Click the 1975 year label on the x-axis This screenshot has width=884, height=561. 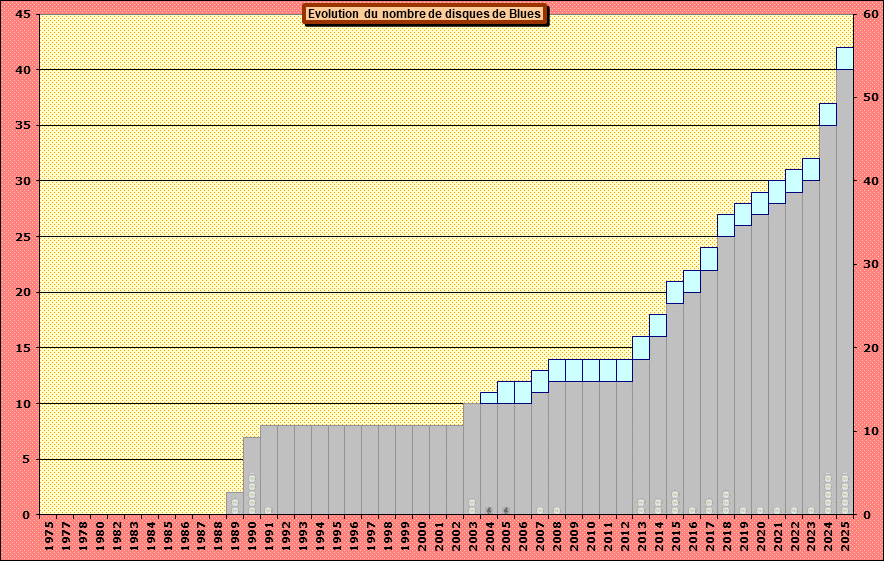click(x=49, y=538)
